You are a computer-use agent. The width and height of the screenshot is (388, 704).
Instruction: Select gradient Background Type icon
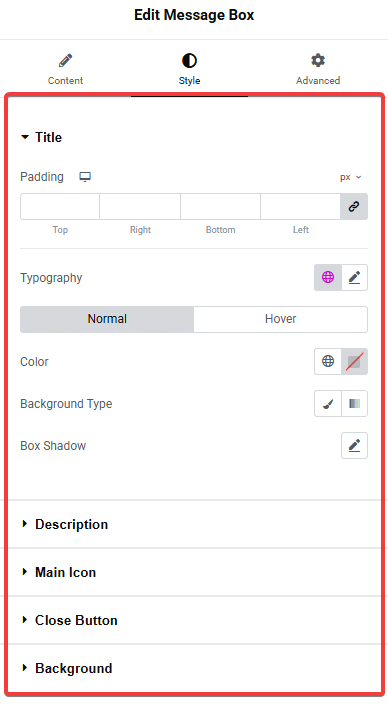point(354,404)
